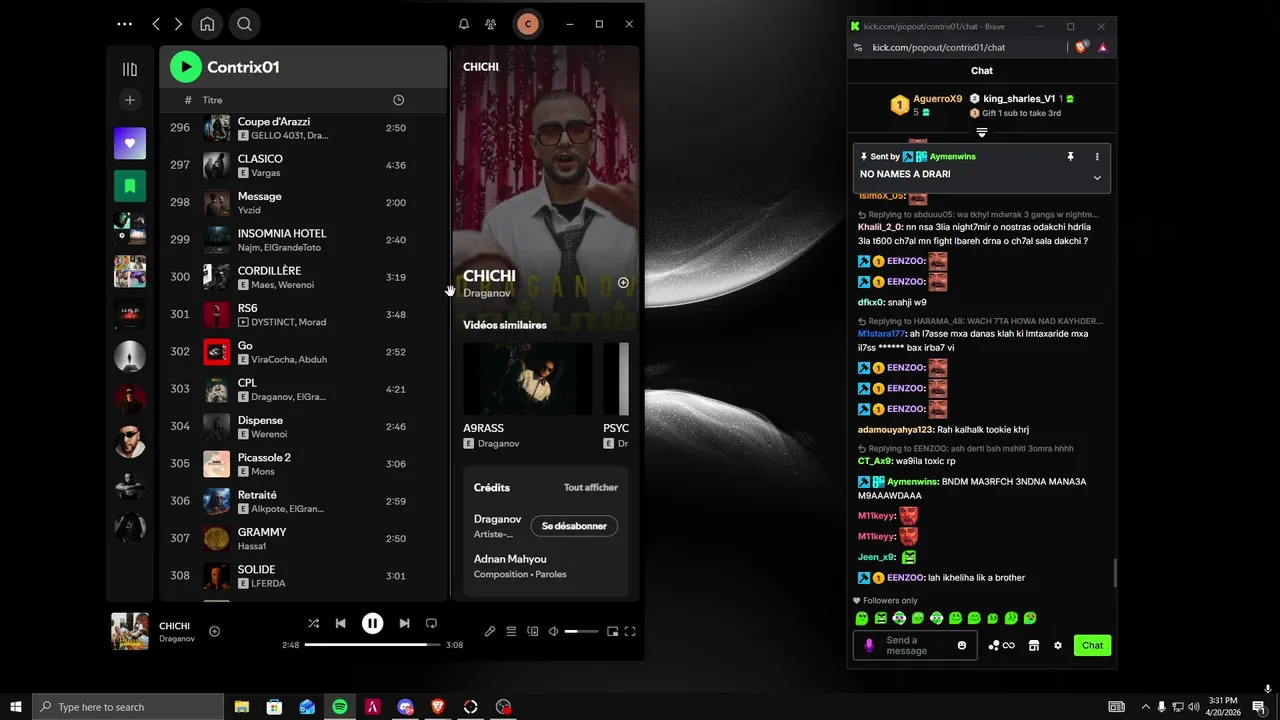Unpin the pinned chat message

click(x=1070, y=157)
